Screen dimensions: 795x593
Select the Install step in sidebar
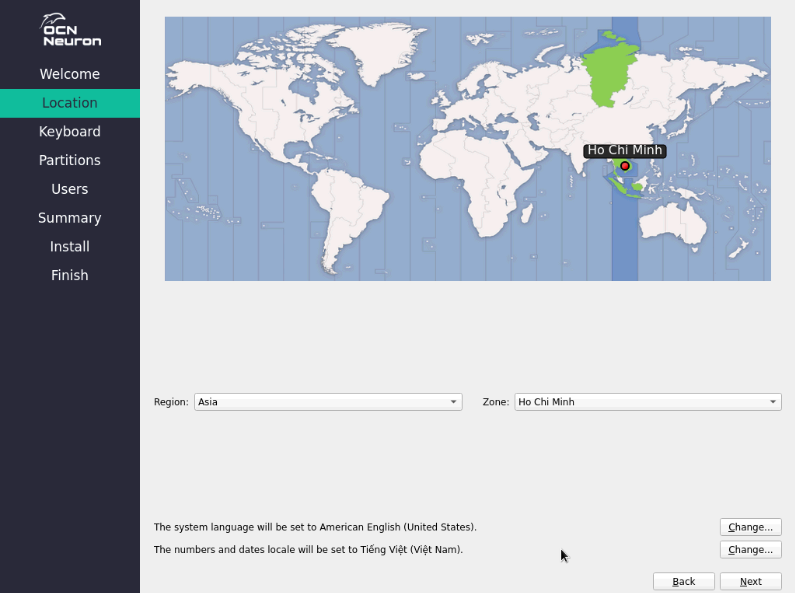(x=69, y=247)
